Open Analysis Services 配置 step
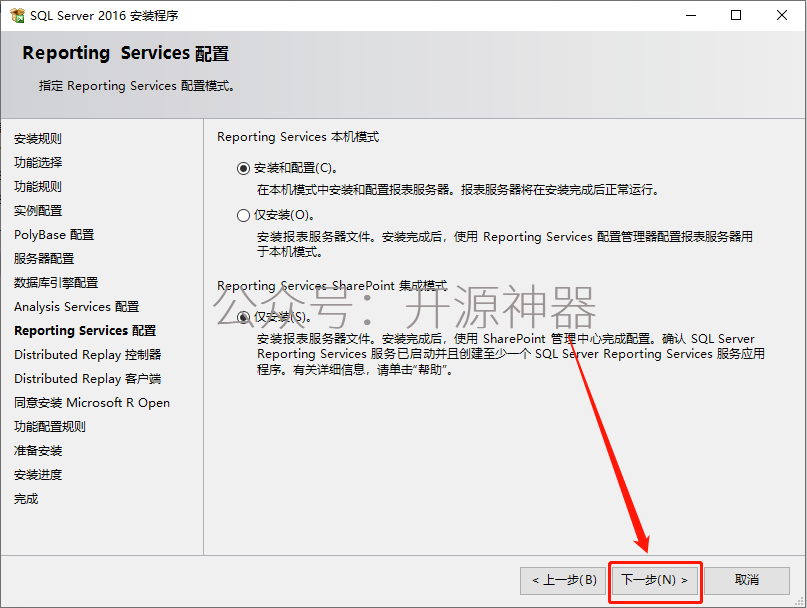Screen dimensions: 807x608 77,307
